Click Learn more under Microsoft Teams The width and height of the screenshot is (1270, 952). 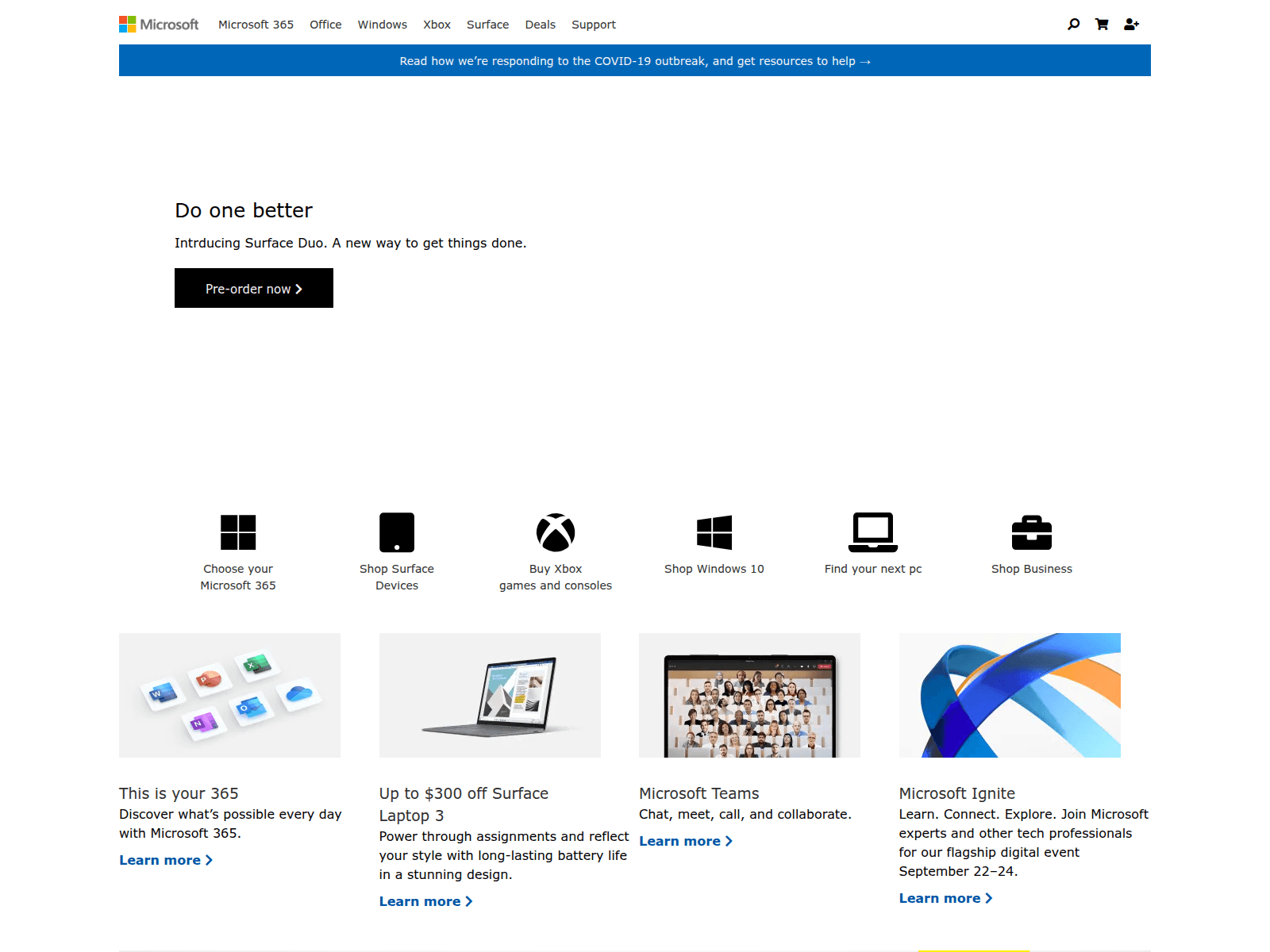point(686,841)
